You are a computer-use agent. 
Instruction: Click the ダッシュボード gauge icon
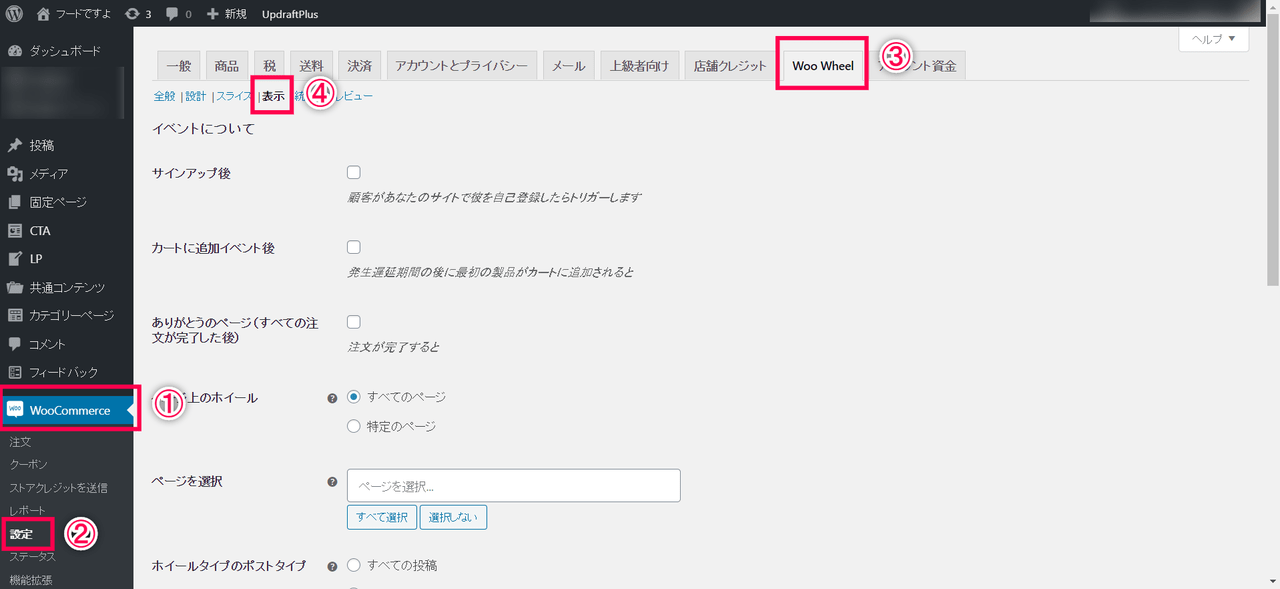[x=15, y=51]
